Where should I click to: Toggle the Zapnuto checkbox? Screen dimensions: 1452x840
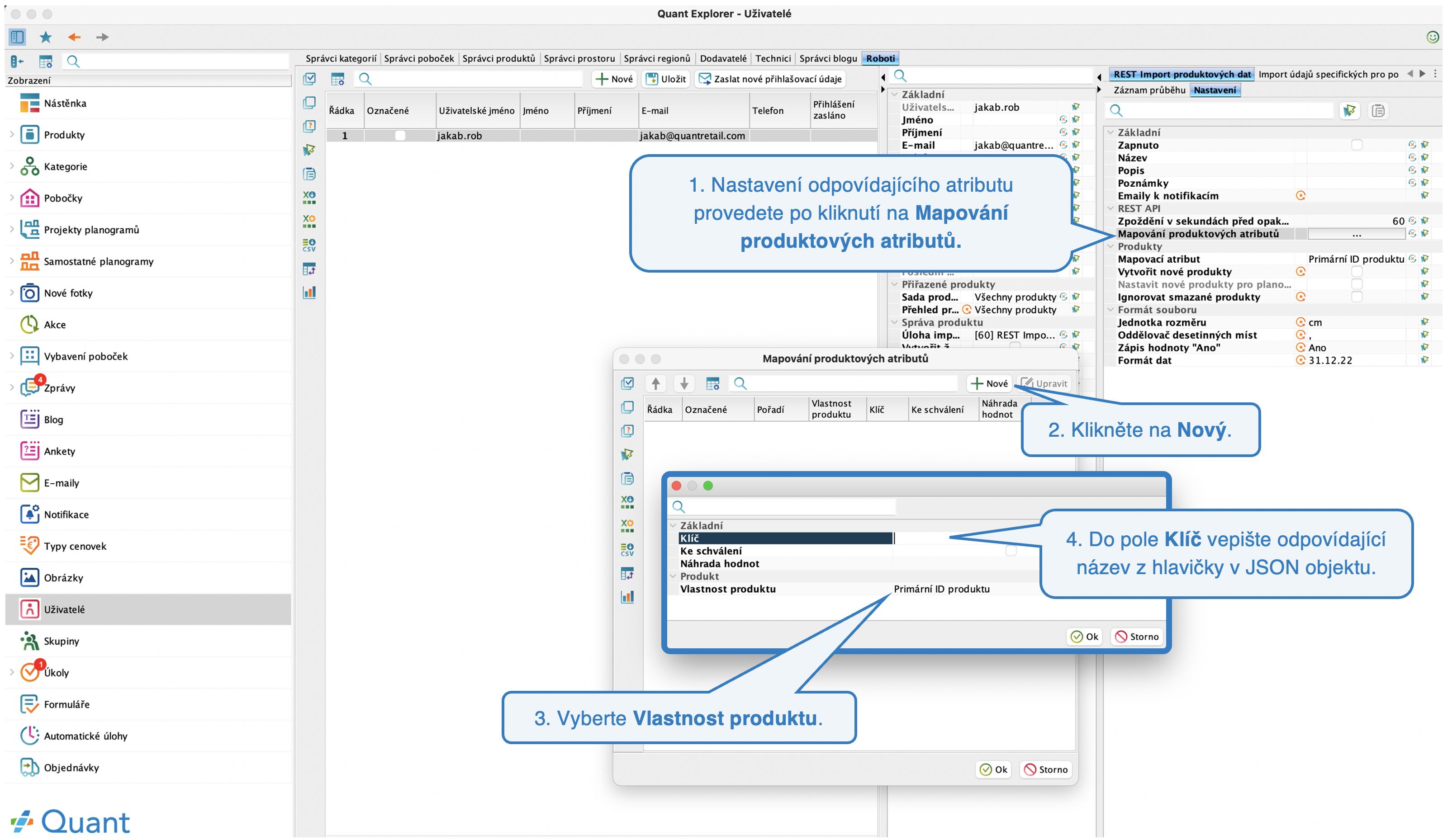[x=1357, y=145]
